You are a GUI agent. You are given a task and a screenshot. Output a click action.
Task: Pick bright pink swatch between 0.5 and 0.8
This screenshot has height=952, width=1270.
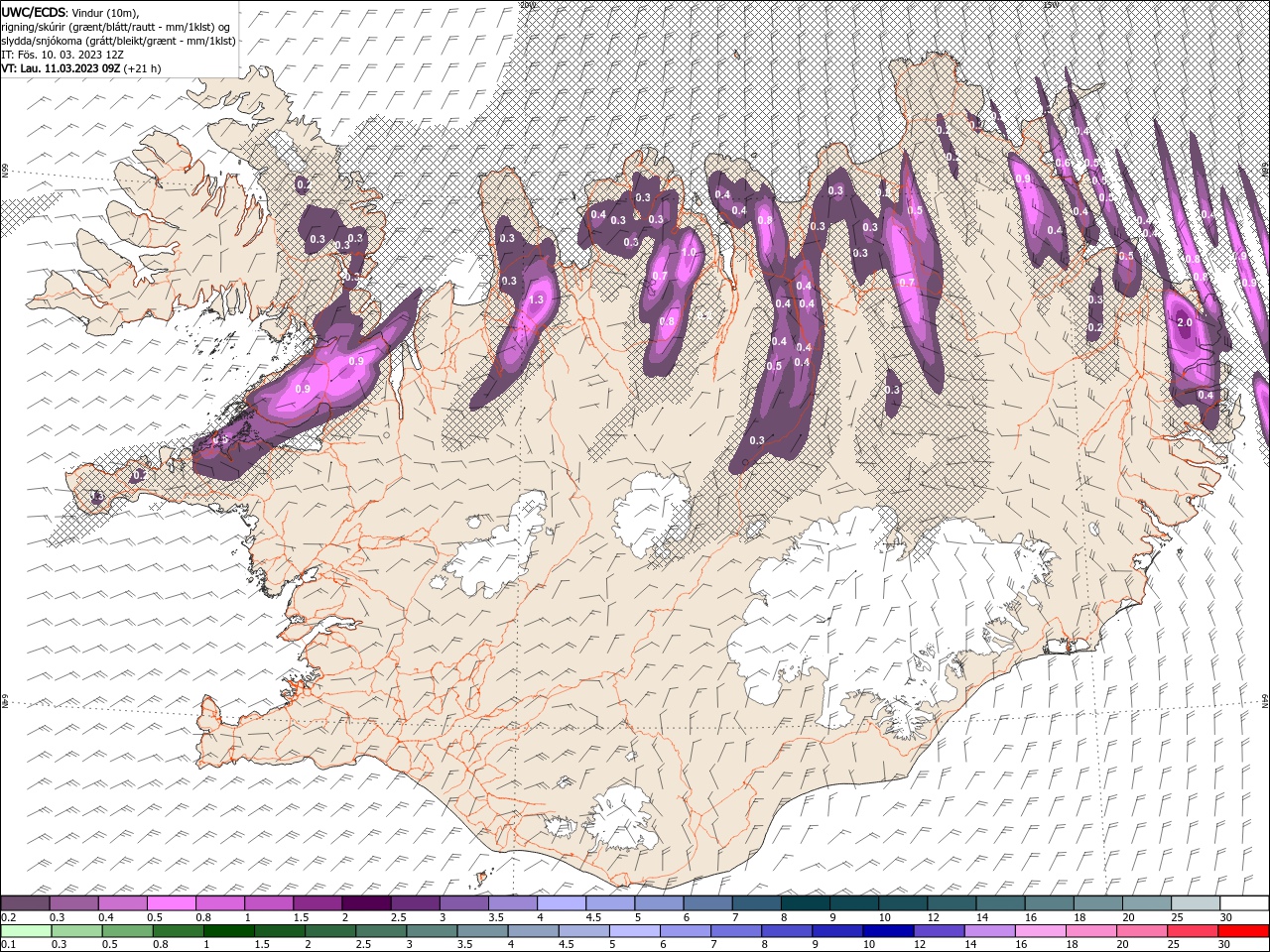click(171, 903)
